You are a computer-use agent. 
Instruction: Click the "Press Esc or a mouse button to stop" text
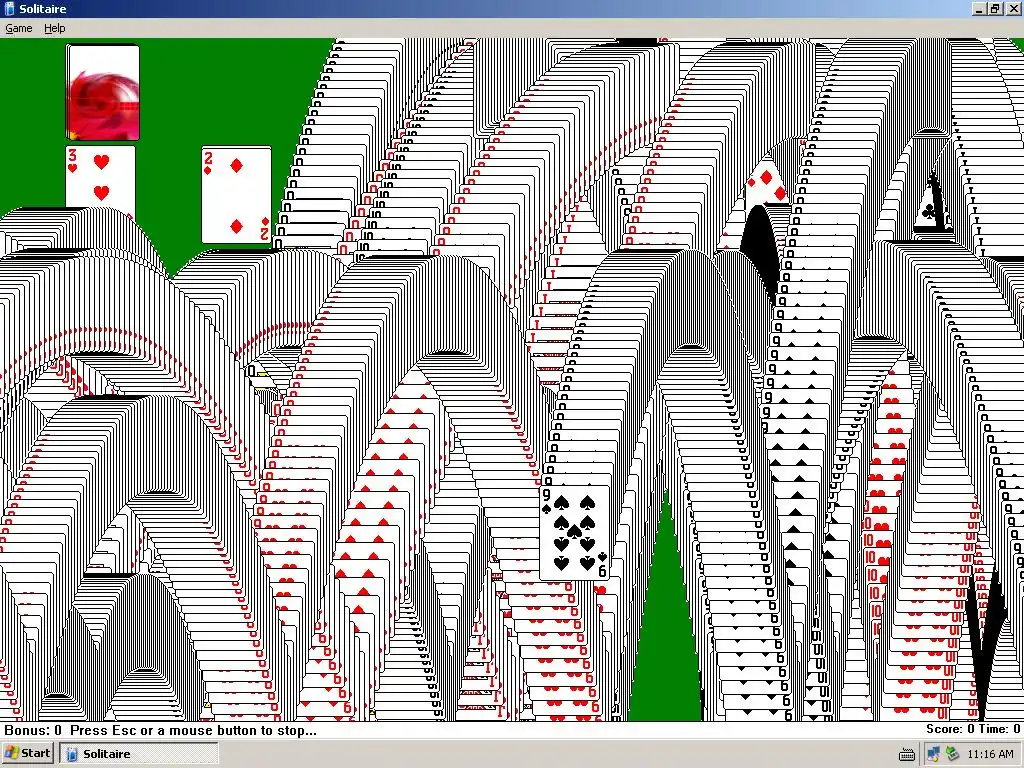(193, 730)
